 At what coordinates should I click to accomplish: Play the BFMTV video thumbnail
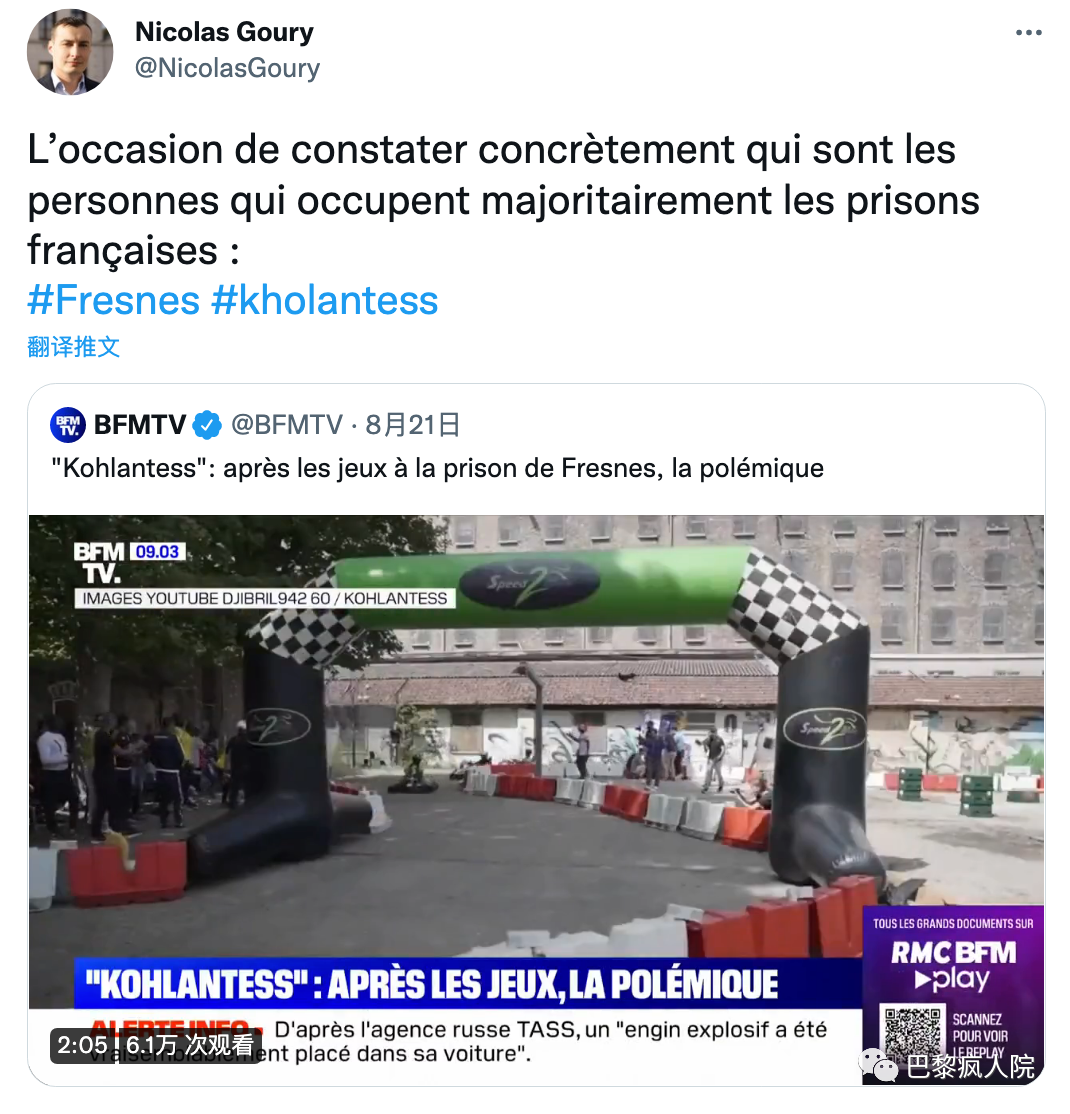[536, 799]
